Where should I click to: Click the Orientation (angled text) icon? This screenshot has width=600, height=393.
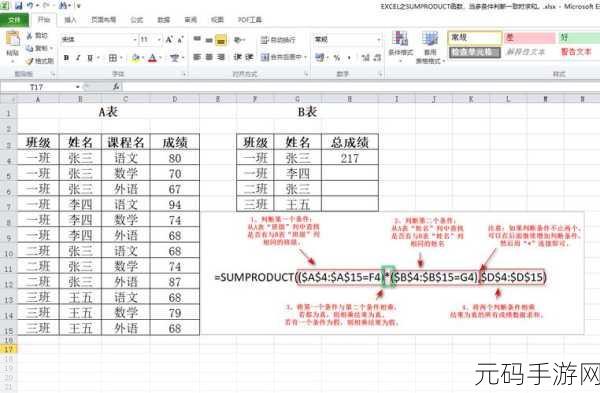tap(238, 39)
